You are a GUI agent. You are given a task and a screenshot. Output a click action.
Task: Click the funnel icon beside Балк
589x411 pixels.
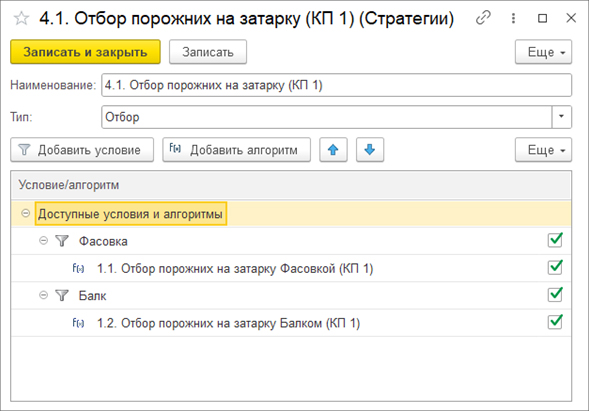(x=62, y=295)
